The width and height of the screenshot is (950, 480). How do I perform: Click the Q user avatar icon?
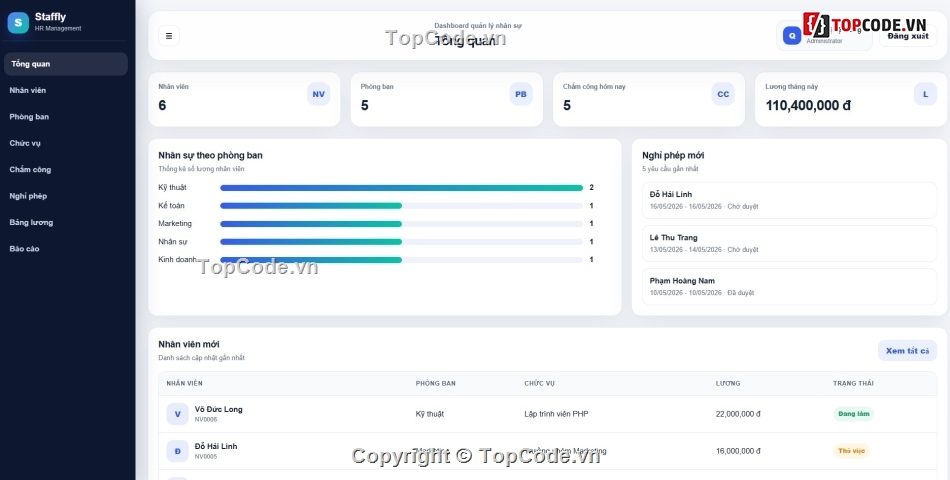[792, 36]
